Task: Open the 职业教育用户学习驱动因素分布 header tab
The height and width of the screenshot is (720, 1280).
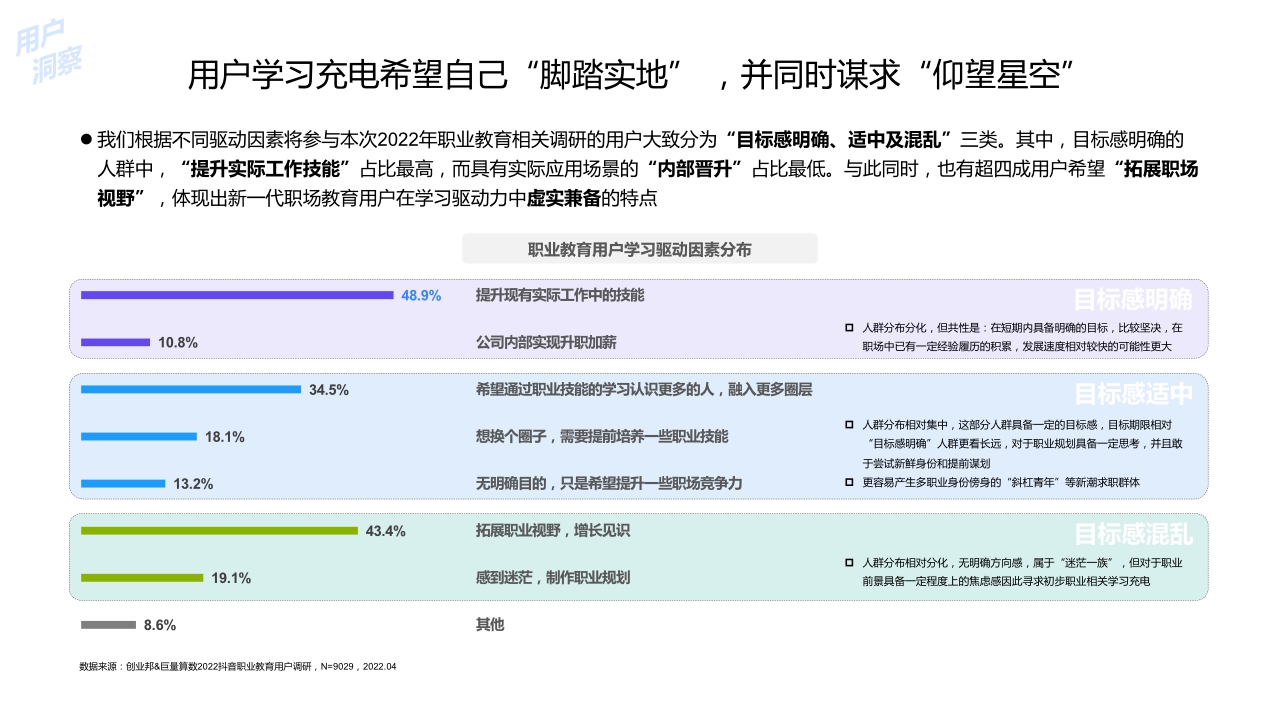Action: 640,248
